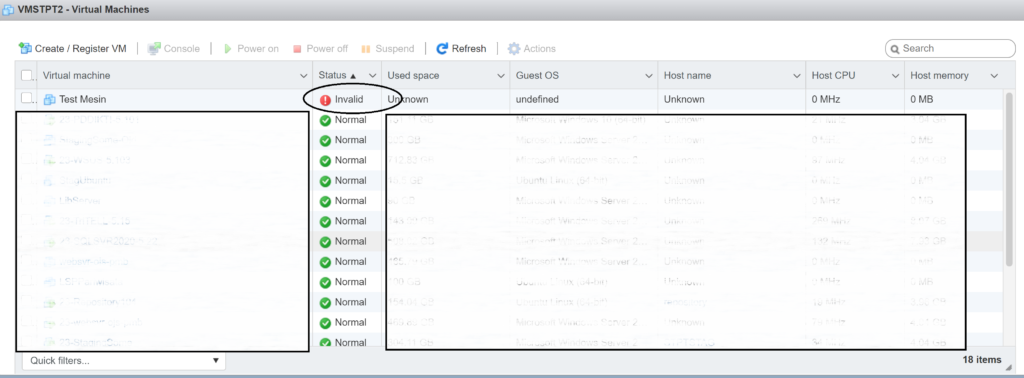
Task: Sort by Status column header text
Action: 332,76
